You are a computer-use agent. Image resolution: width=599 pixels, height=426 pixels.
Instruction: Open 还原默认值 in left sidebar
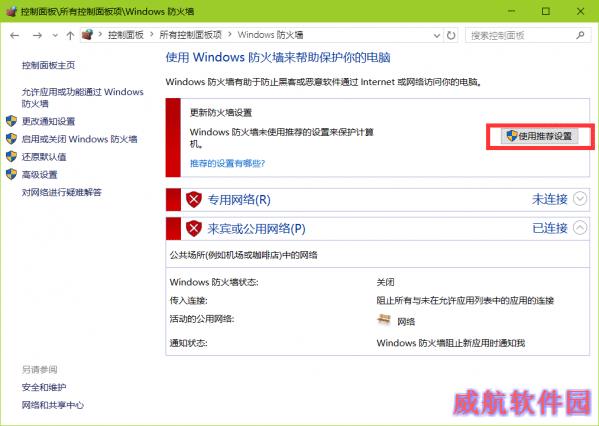point(44,157)
